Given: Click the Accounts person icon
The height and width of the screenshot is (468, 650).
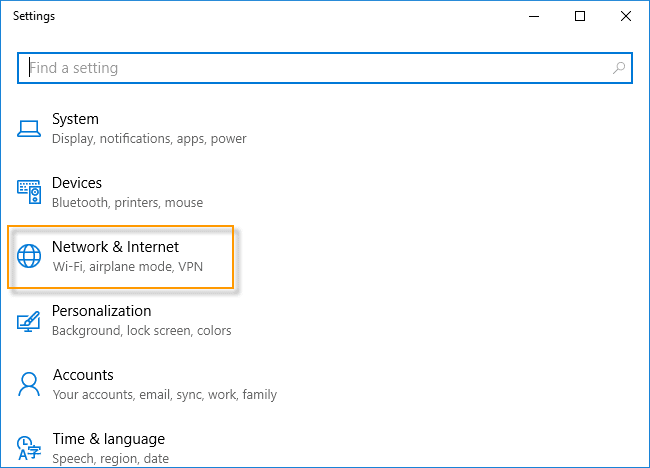Looking at the screenshot, I should [x=29, y=384].
